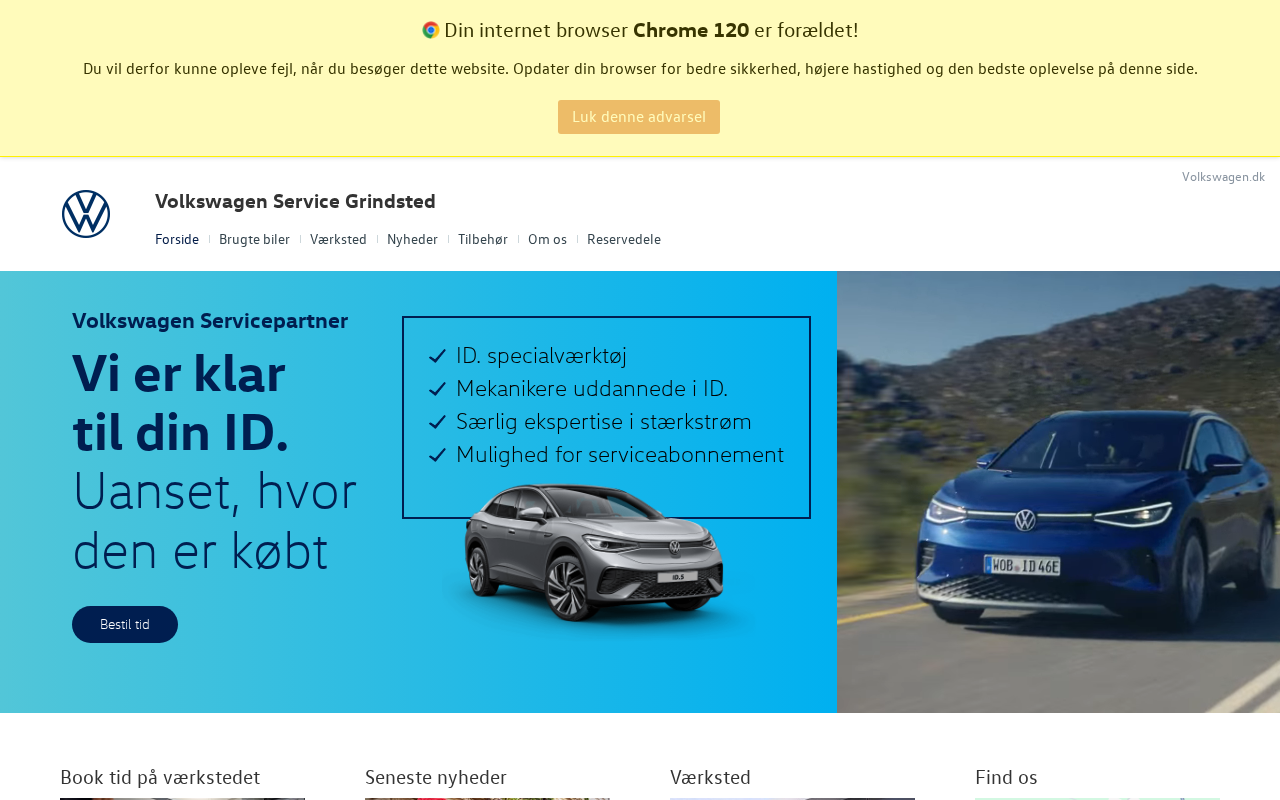The image size is (1280, 800).
Task: Select Tilbehør in the navigation bar
Action: (x=483, y=239)
